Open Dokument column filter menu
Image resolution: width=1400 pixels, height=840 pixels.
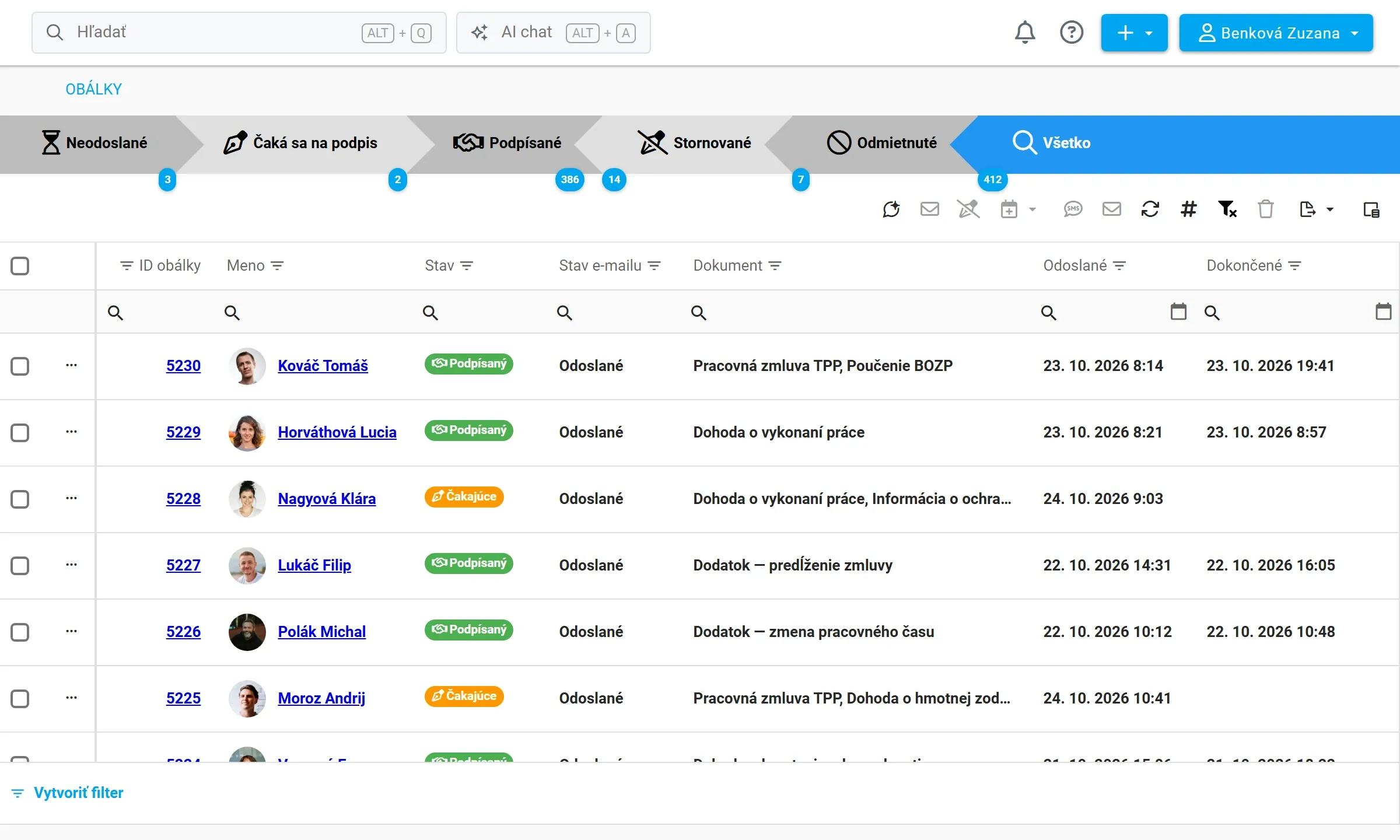(x=775, y=266)
